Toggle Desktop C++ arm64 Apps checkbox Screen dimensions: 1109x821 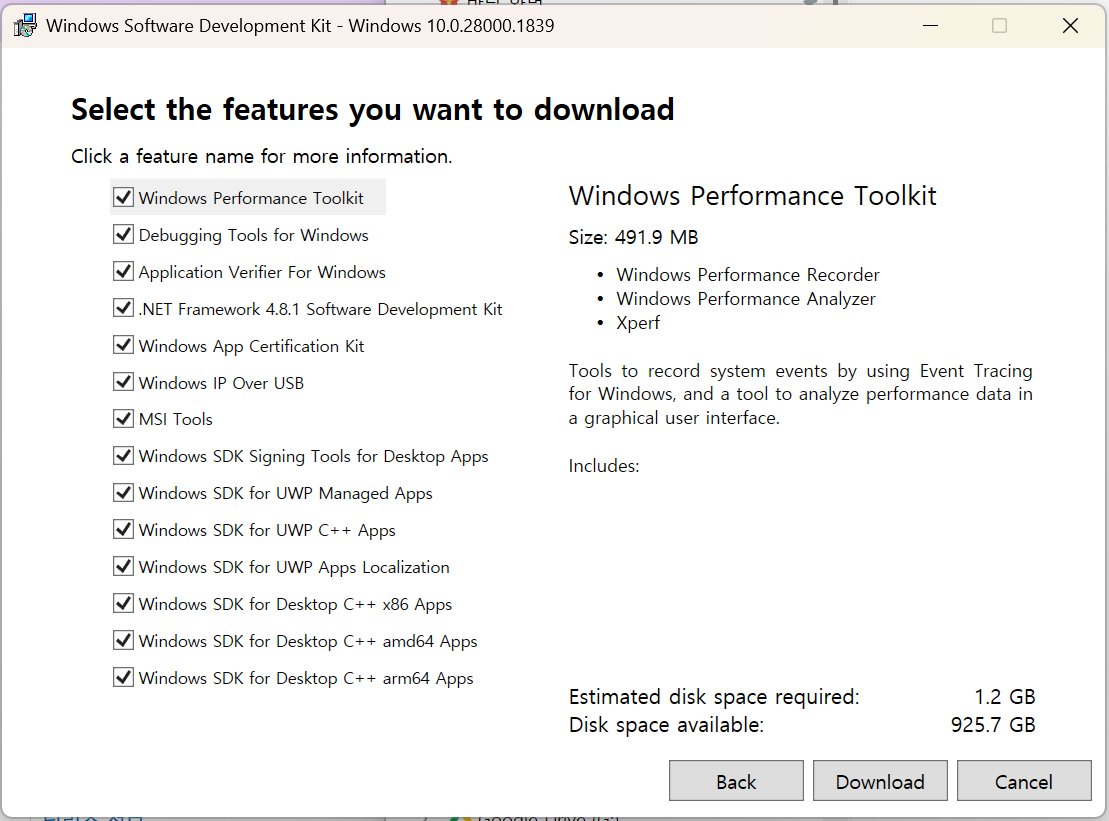[124, 677]
